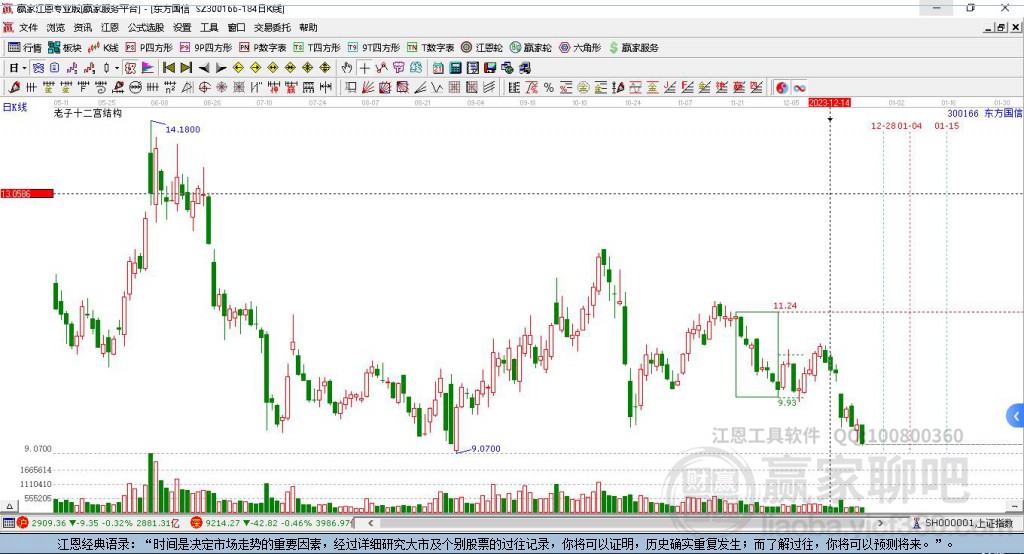Toggle the infinity symbol button
This screenshot has height=554, width=1024.
pyautogui.click(x=799, y=87)
